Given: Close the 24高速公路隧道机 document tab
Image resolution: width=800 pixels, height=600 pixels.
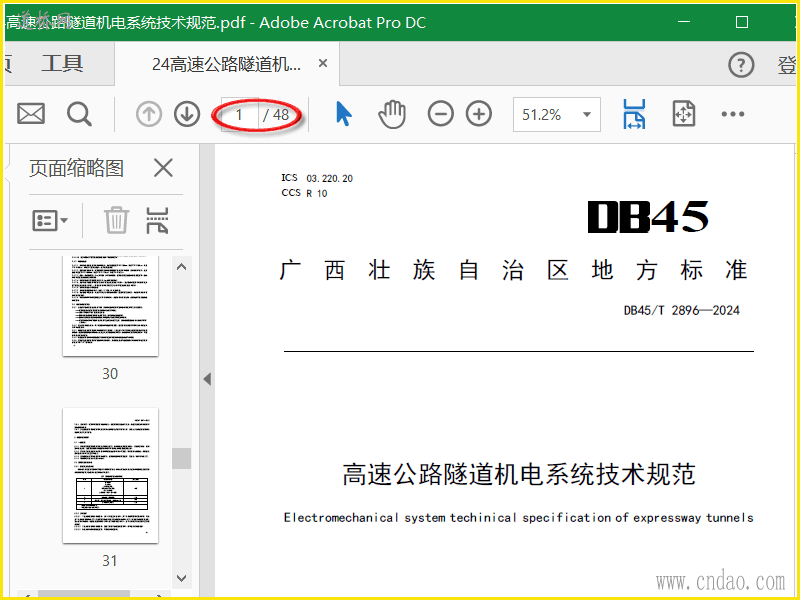Looking at the screenshot, I should tap(323, 63).
